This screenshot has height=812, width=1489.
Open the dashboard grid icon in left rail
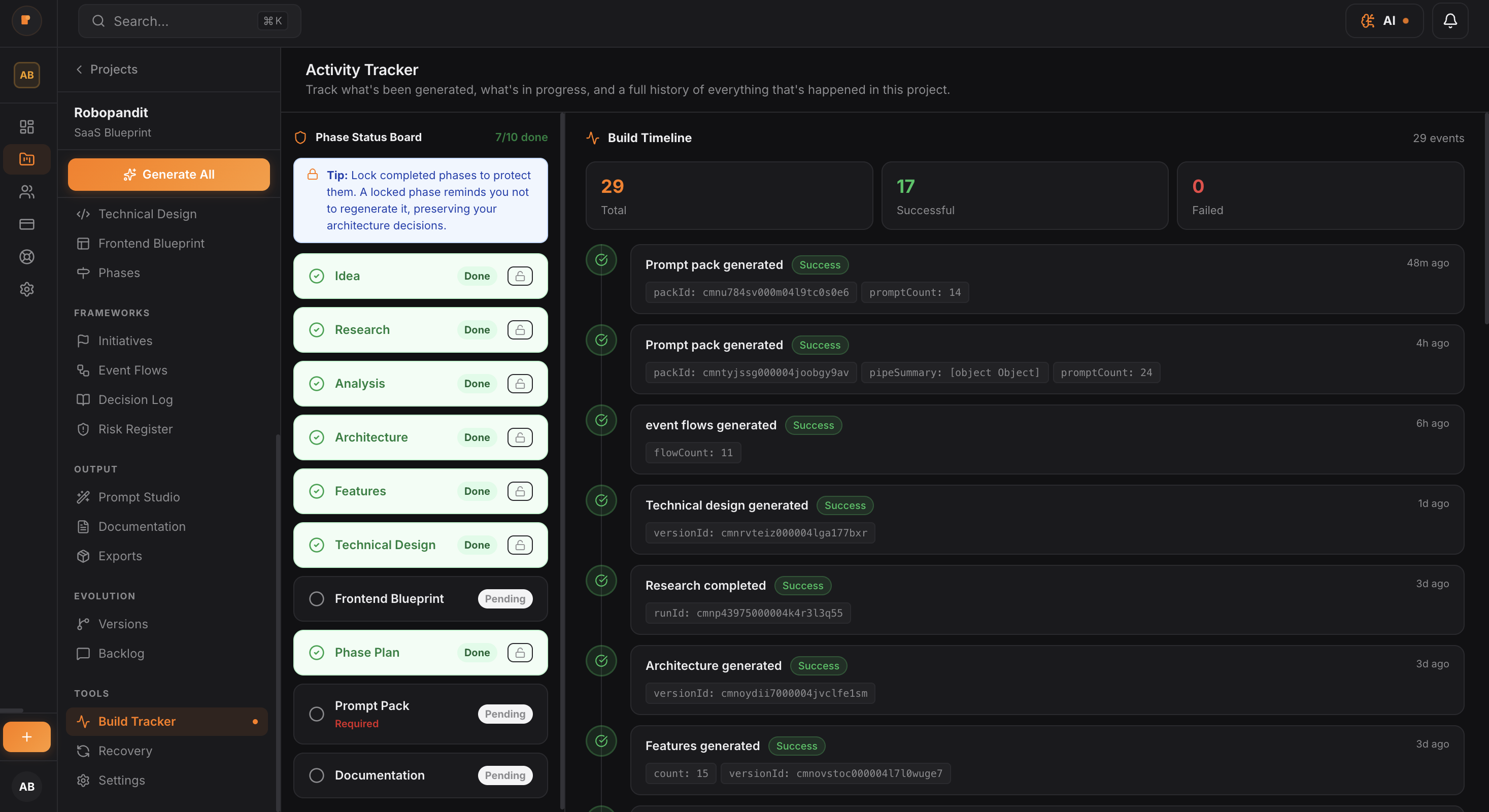tap(26, 126)
